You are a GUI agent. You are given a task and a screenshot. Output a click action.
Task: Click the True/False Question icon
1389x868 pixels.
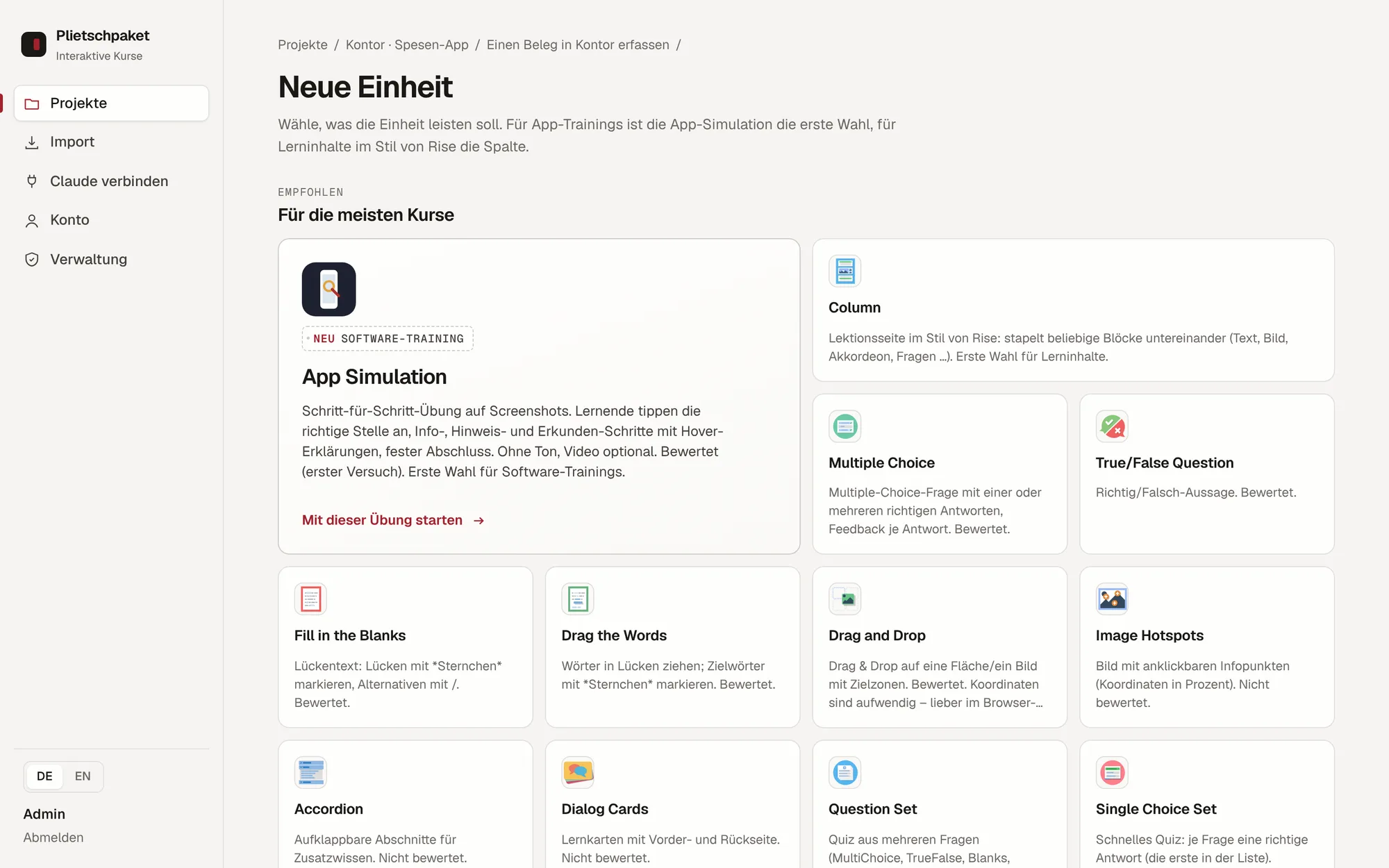(x=1112, y=426)
